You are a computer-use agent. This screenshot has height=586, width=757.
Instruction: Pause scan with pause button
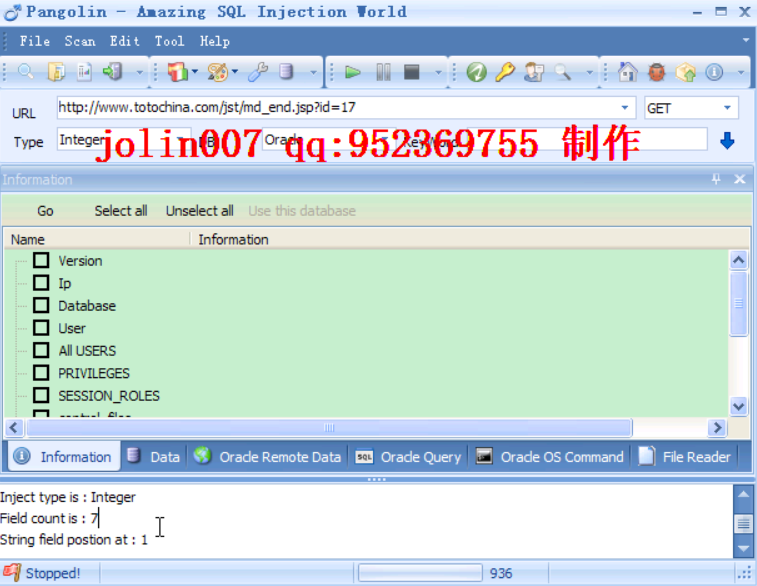click(383, 72)
